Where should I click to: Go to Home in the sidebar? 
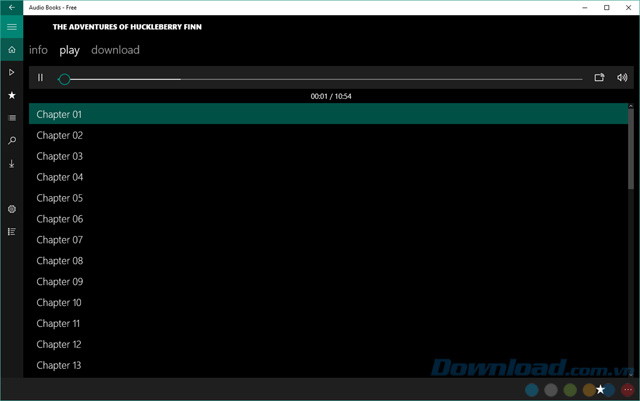[11, 50]
